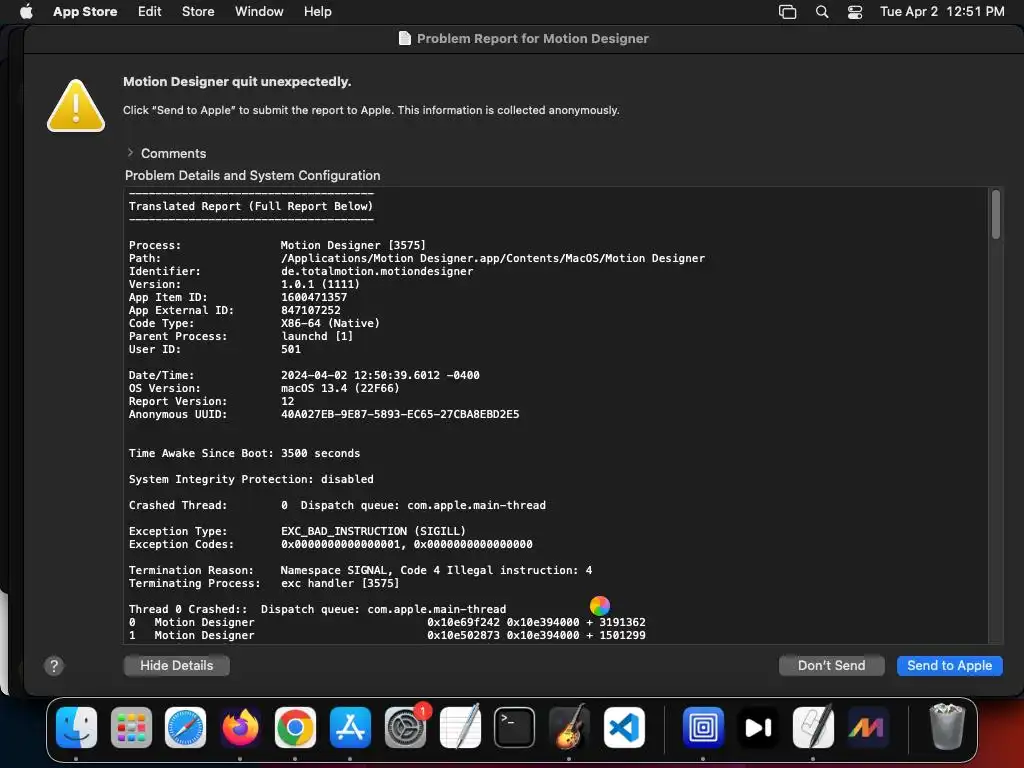Click the report's vertical scrollbar

click(x=995, y=214)
